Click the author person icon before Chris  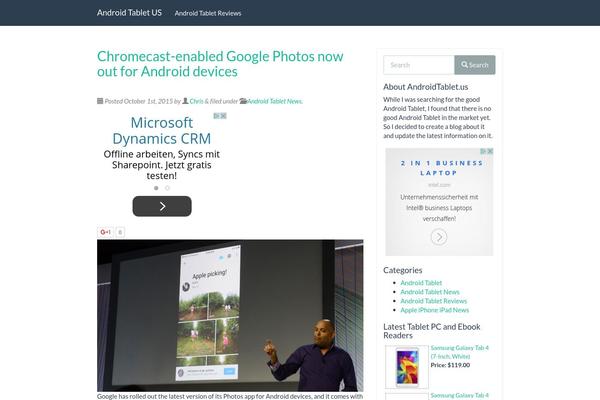185,101
